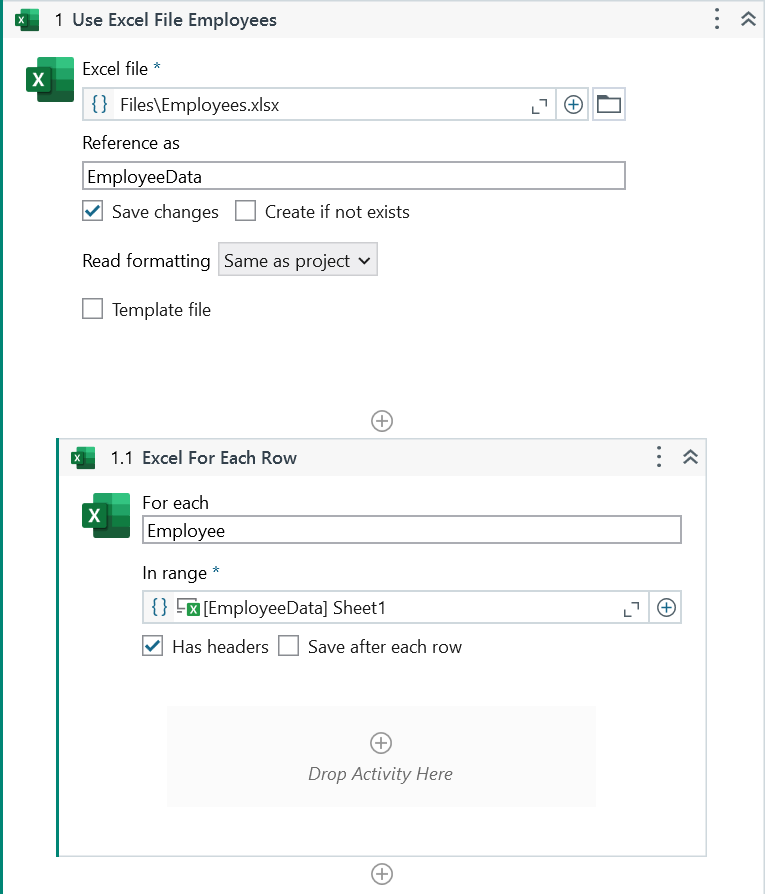The width and height of the screenshot is (765, 894).
Task: Open plus options beside the In range field
Action: click(665, 607)
